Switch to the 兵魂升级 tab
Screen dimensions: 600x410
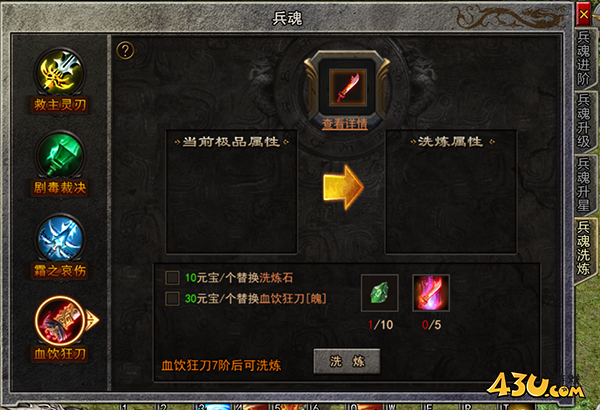(584, 121)
